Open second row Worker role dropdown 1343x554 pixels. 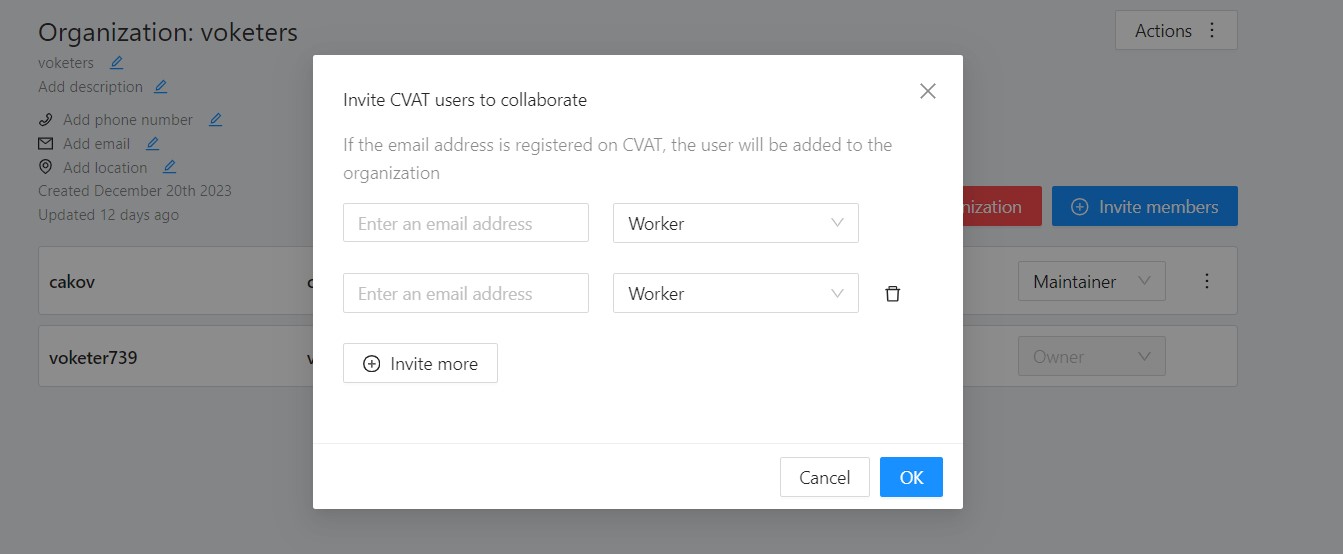(735, 293)
